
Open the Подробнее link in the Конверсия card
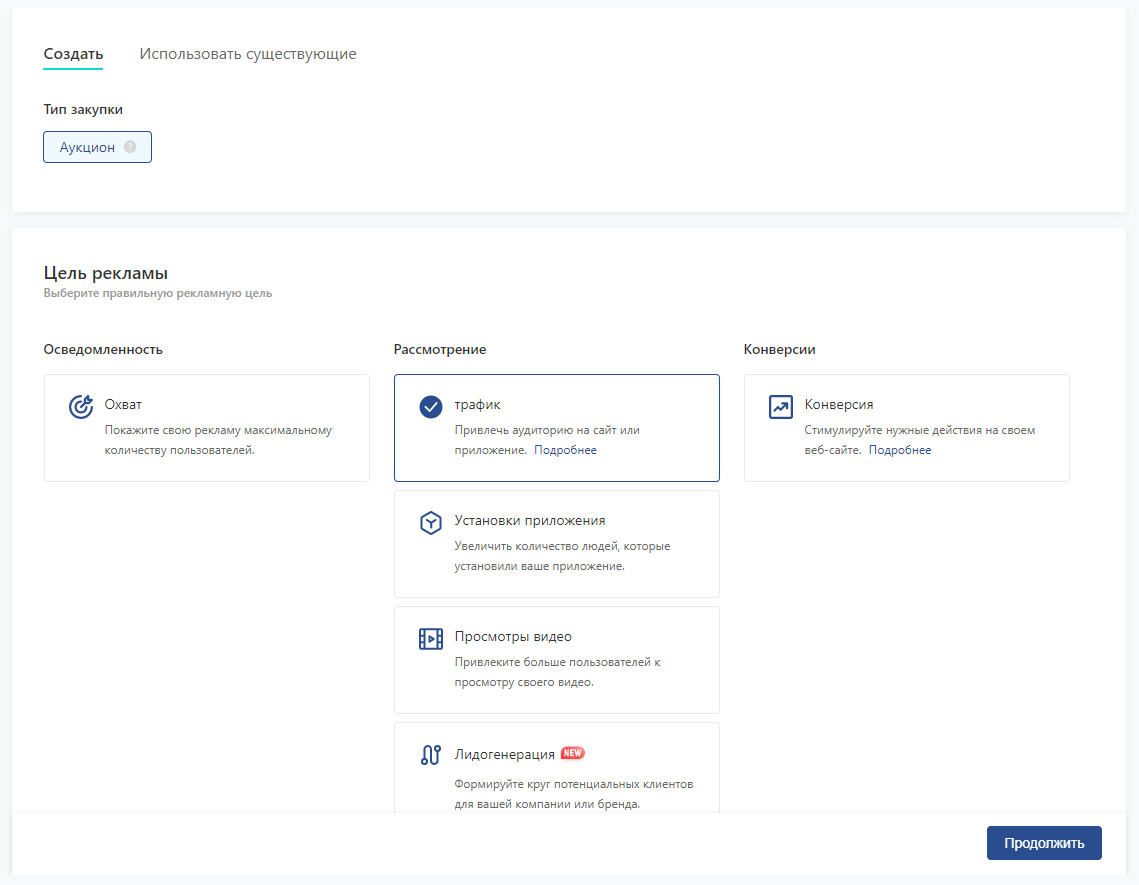[x=899, y=450]
